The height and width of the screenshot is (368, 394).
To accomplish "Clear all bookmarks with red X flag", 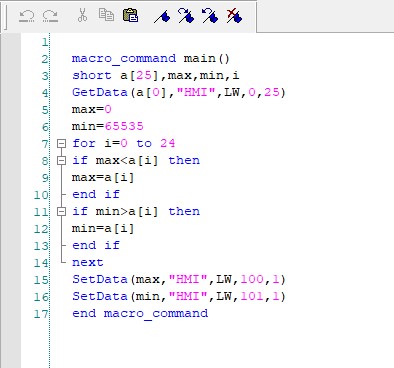I will (234, 15).
